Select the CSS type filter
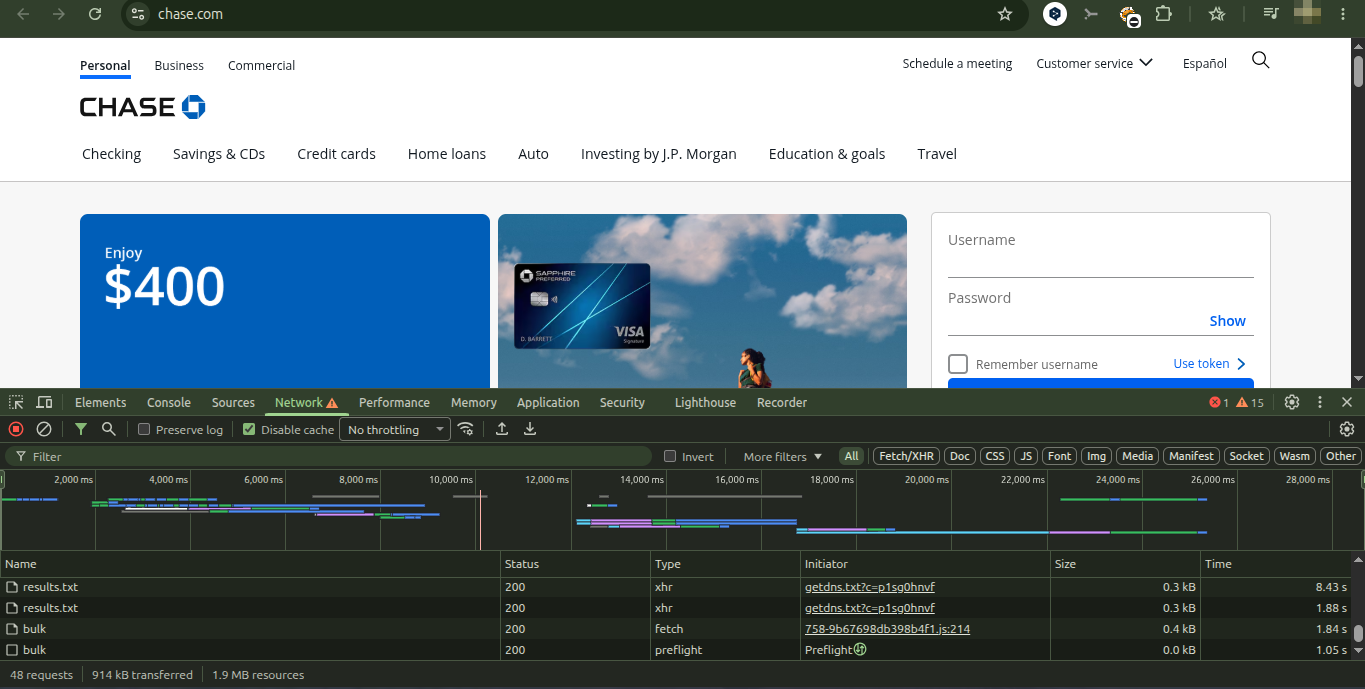Screen dimensions: 1365x689 tap(994, 456)
